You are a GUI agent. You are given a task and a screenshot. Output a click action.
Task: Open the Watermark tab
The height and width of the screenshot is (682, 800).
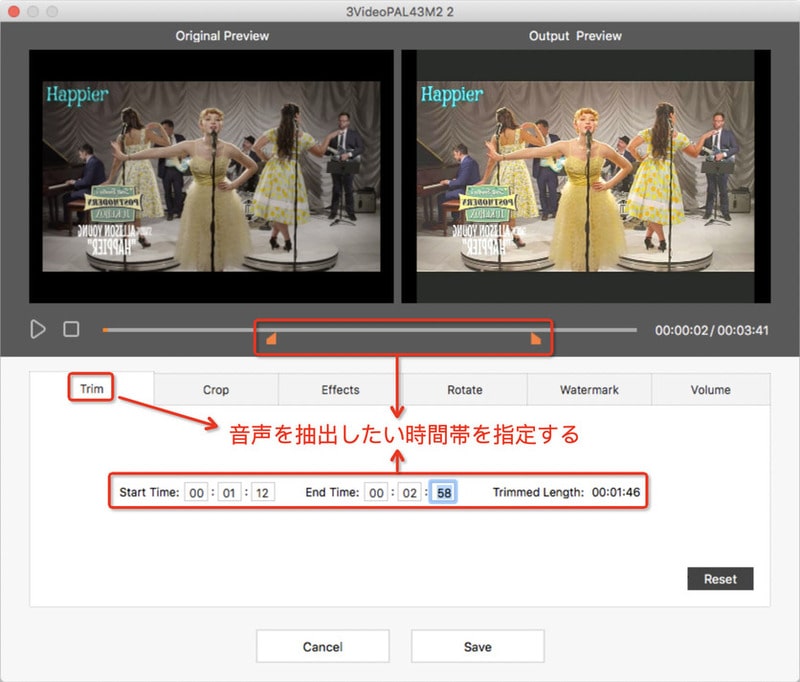point(589,390)
